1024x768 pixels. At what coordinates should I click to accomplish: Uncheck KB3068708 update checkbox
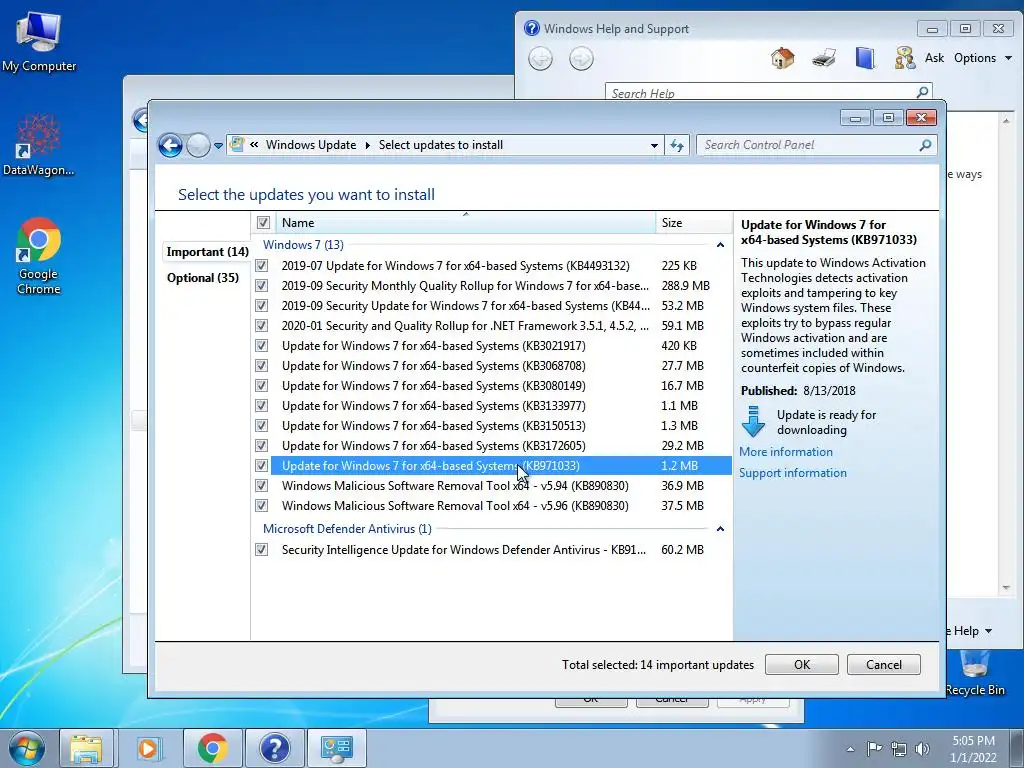[262, 366]
